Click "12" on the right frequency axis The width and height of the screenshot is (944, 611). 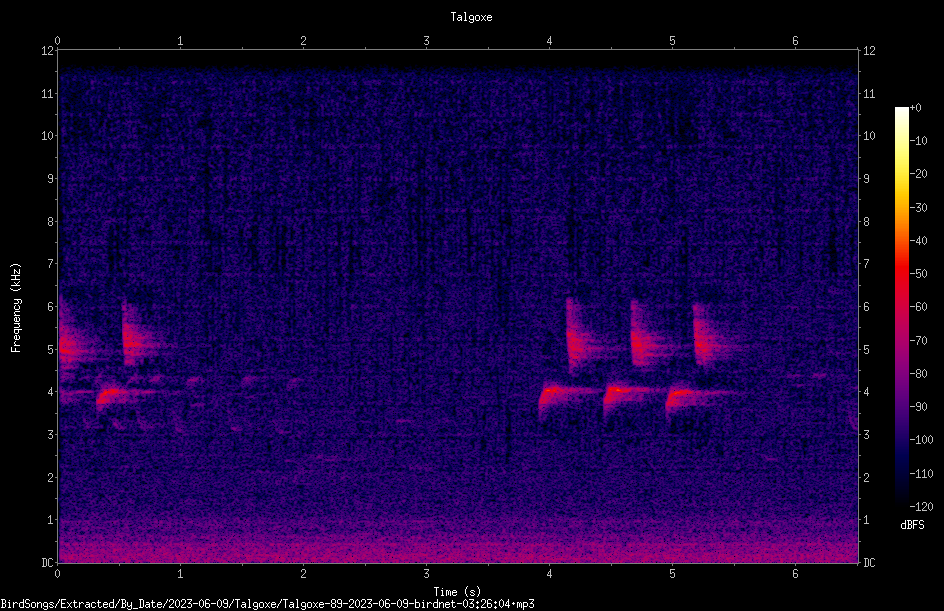869,51
